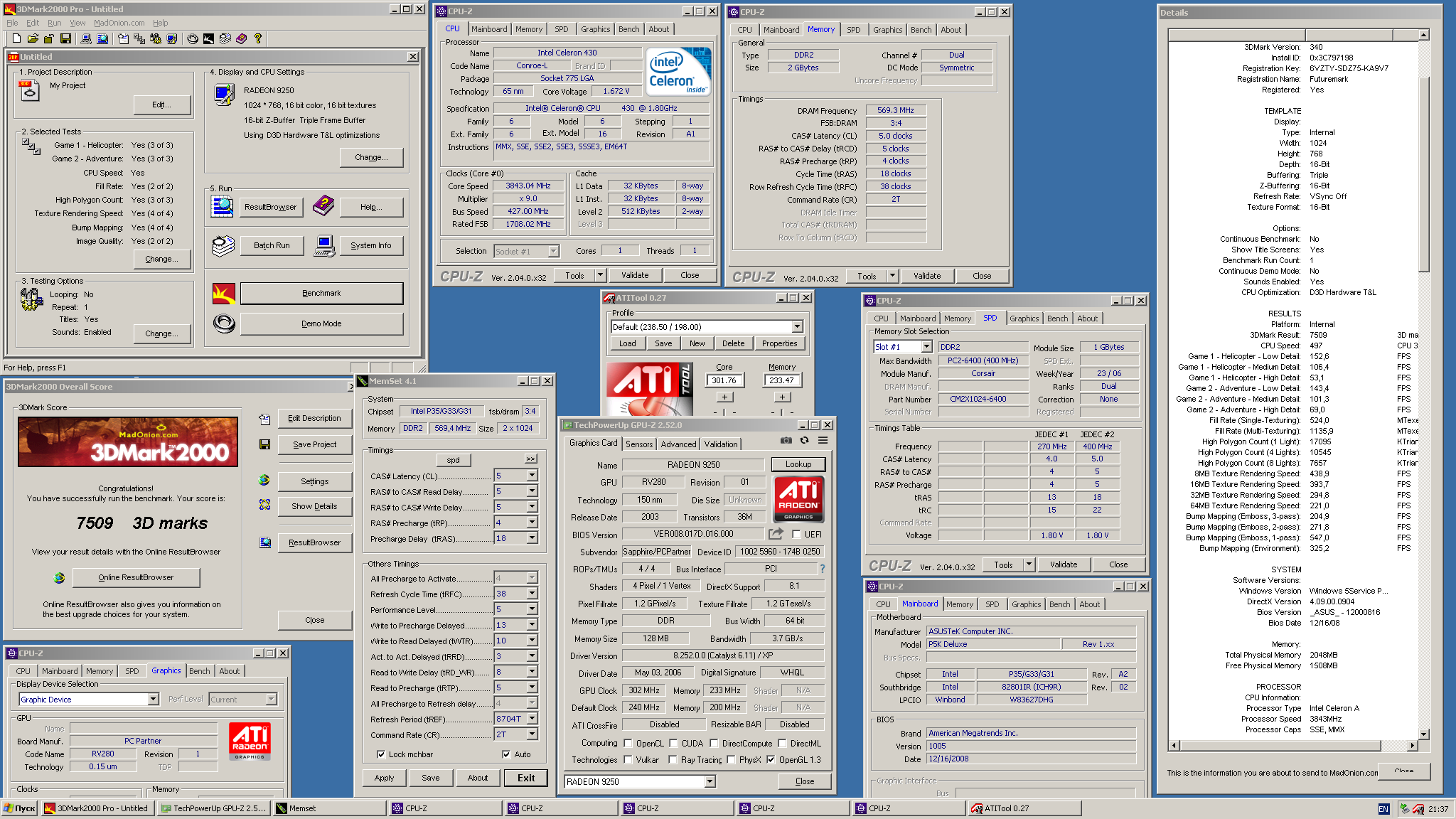Click floppy save icon beside Save Project

264,444
